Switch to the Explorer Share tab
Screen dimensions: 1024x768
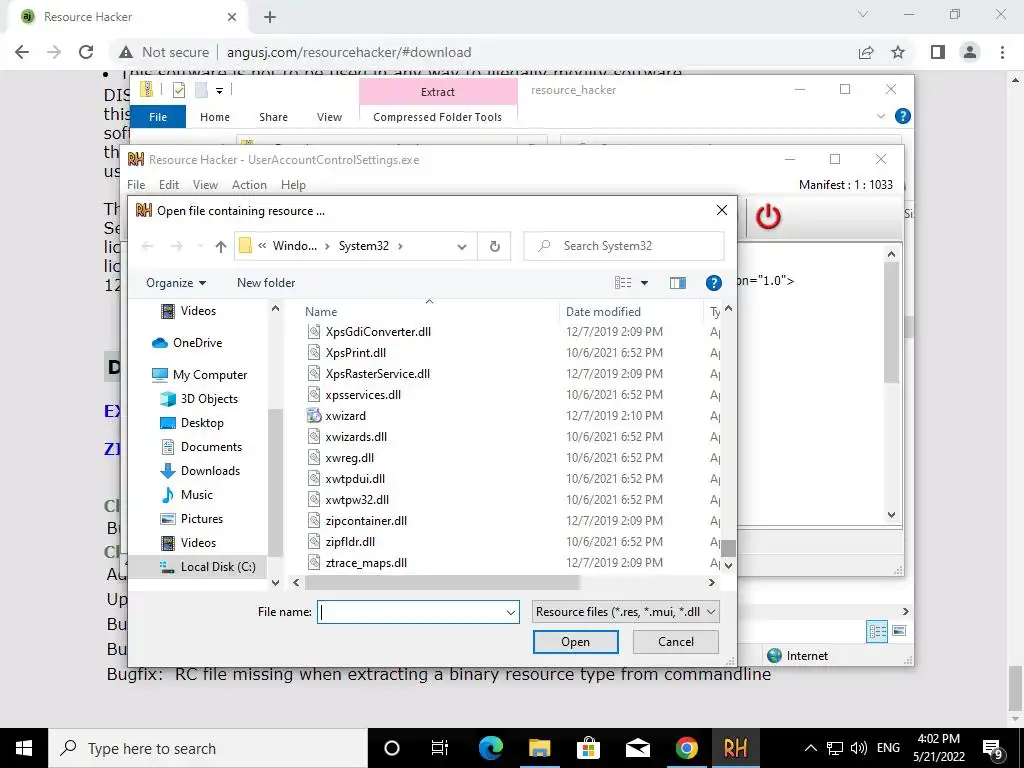click(x=273, y=117)
